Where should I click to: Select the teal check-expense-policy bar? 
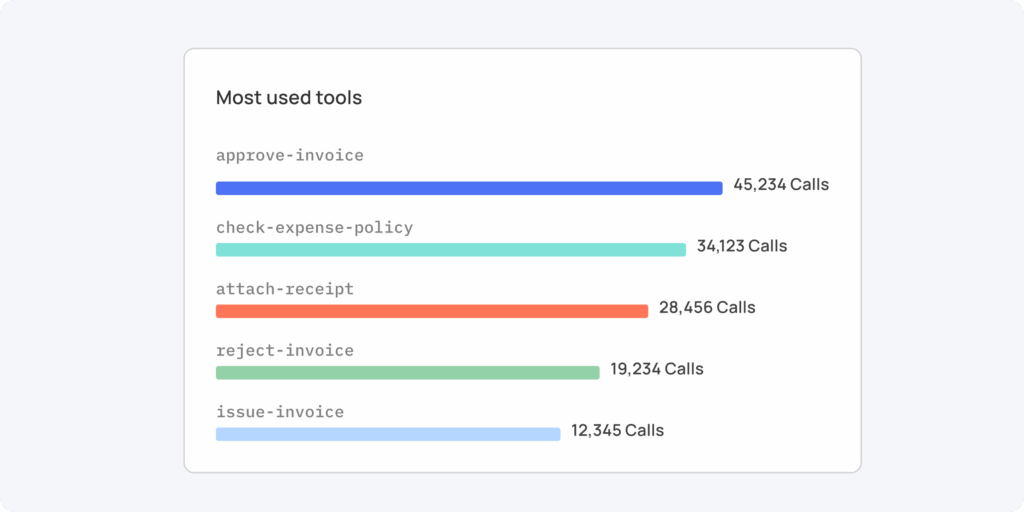pyautogui.click(x=450, y=249)
